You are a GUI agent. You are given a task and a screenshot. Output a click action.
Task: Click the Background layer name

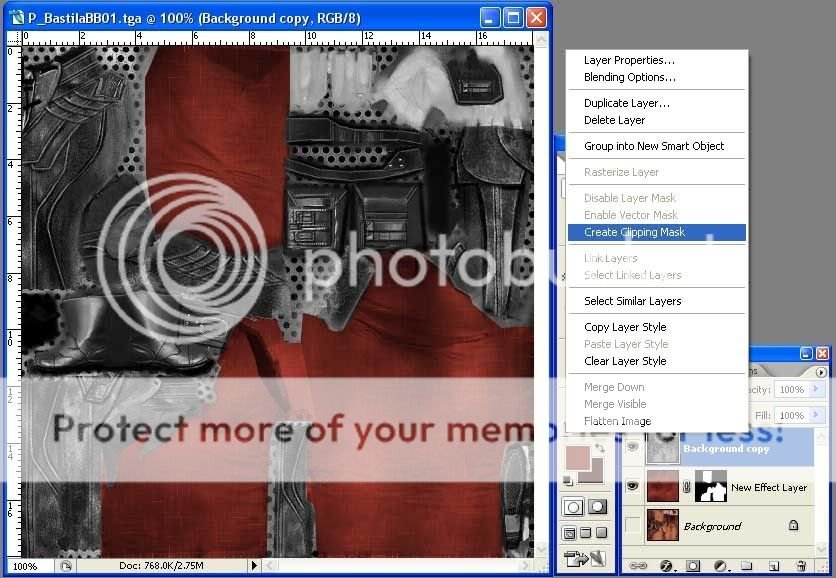coord(712,526)
